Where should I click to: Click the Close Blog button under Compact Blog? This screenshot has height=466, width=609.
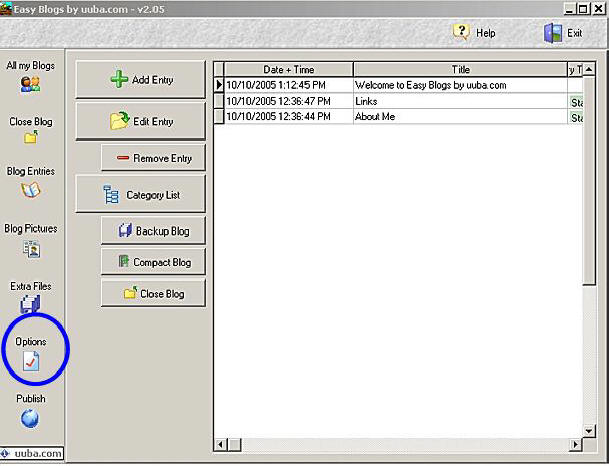(x=153, y=294)
